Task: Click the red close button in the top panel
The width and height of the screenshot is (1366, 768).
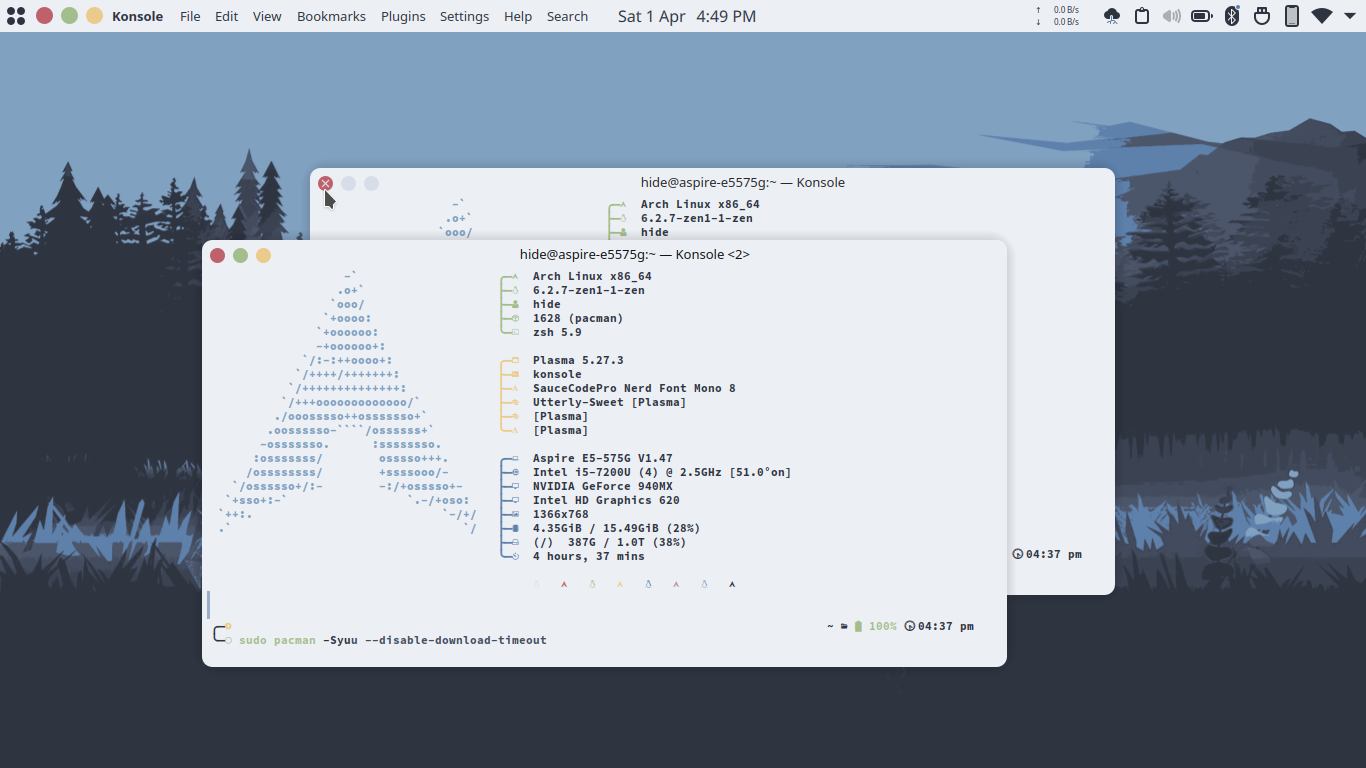Action: pos(44,16)
